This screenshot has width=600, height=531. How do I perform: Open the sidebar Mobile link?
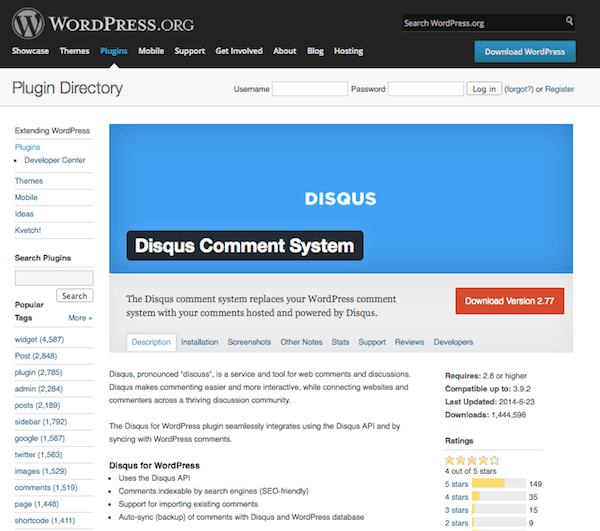tap(26, 197)
